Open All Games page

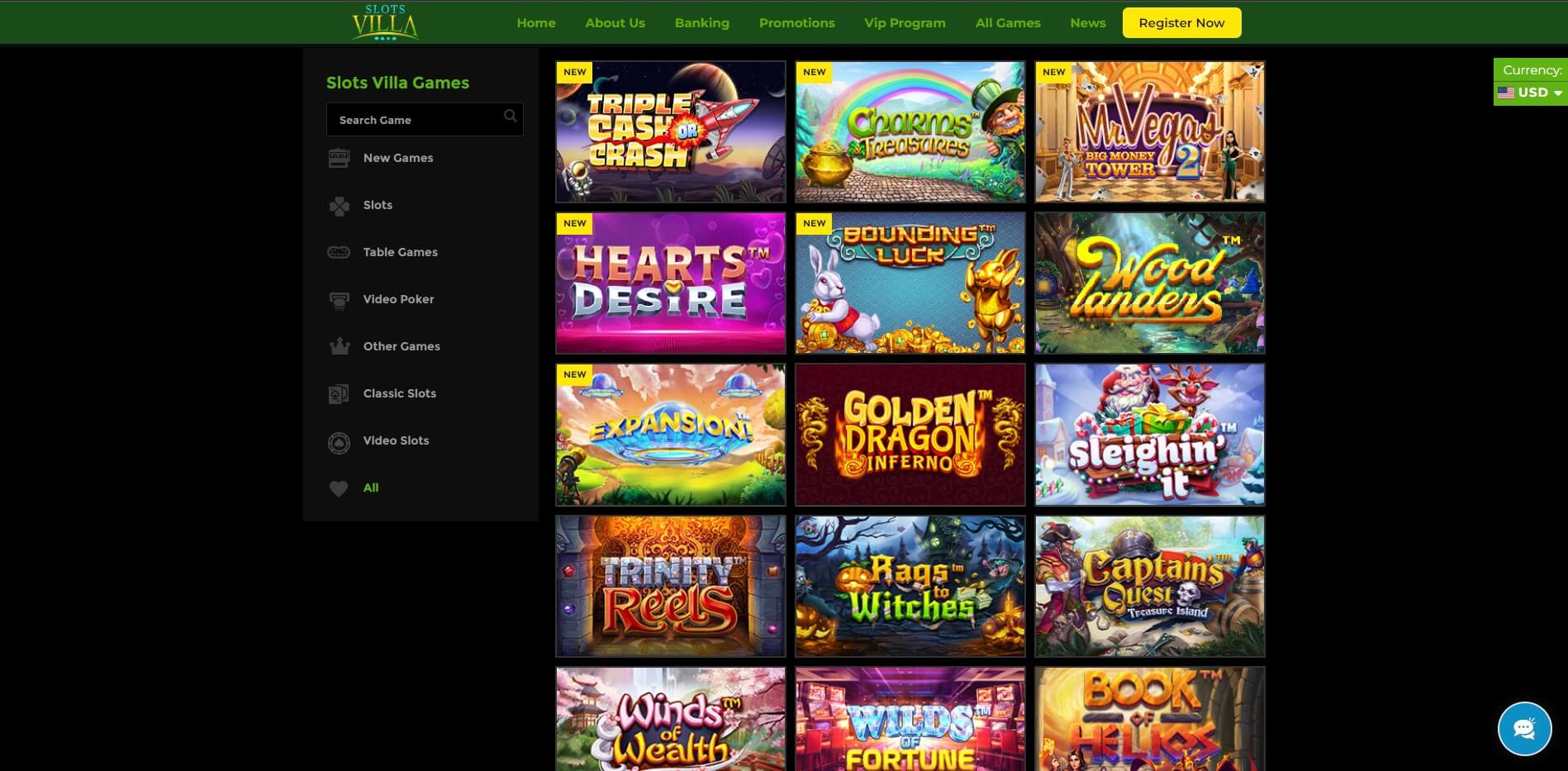1008,23
